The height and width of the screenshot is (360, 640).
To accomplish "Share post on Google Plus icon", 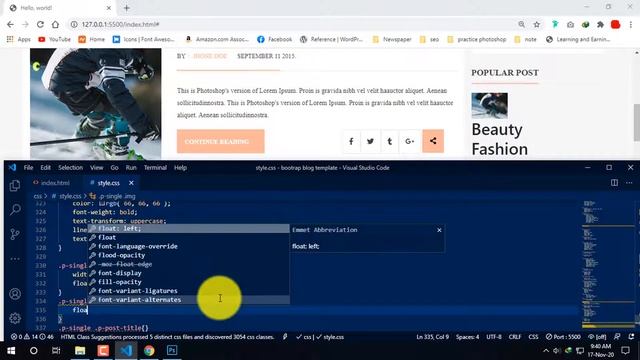I will (x=409, y=141).
